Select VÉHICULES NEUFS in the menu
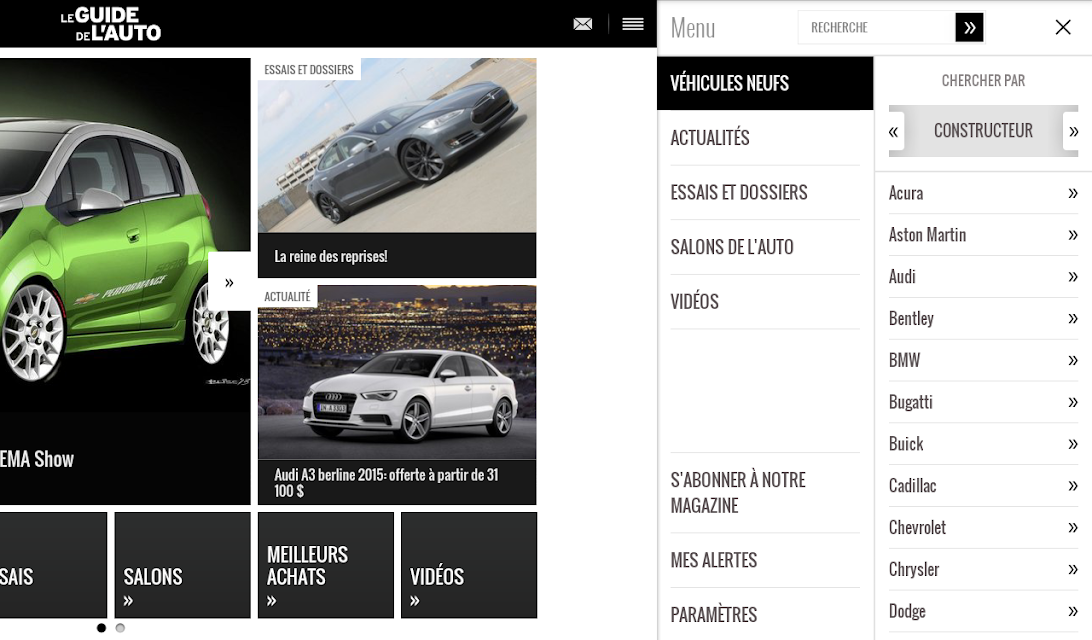This screenshot has height=640, width=1092. [x=765, y=84]
